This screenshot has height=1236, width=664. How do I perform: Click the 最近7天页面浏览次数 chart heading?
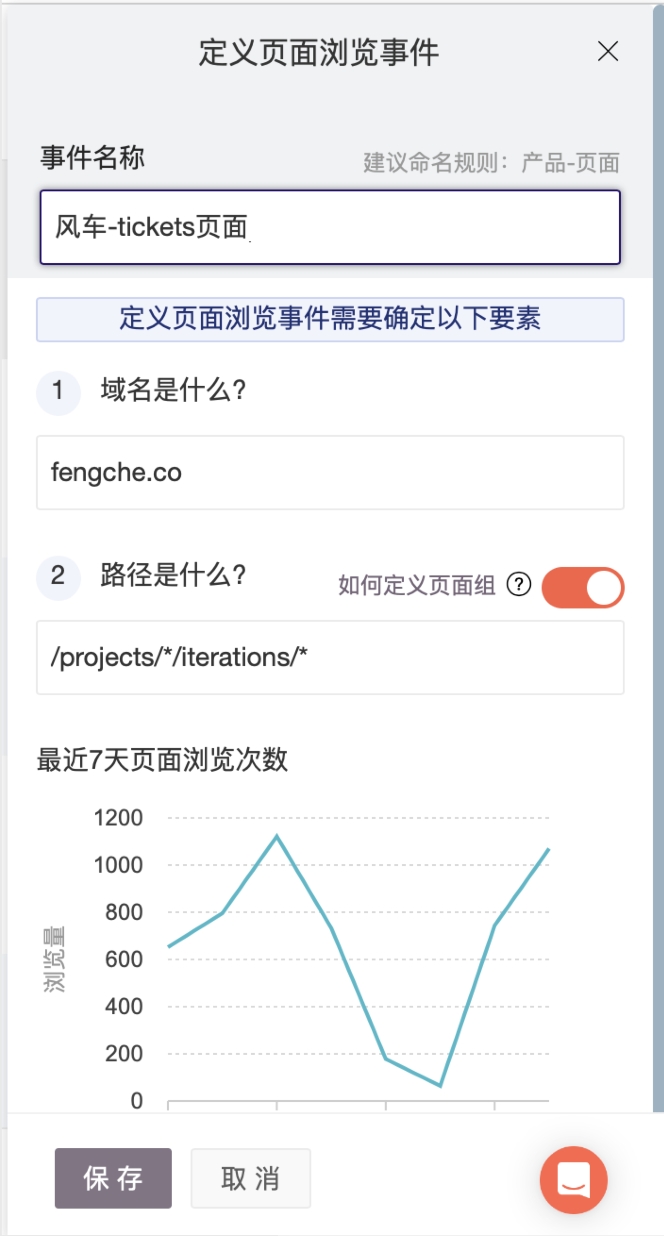click(x=162, y=760)
